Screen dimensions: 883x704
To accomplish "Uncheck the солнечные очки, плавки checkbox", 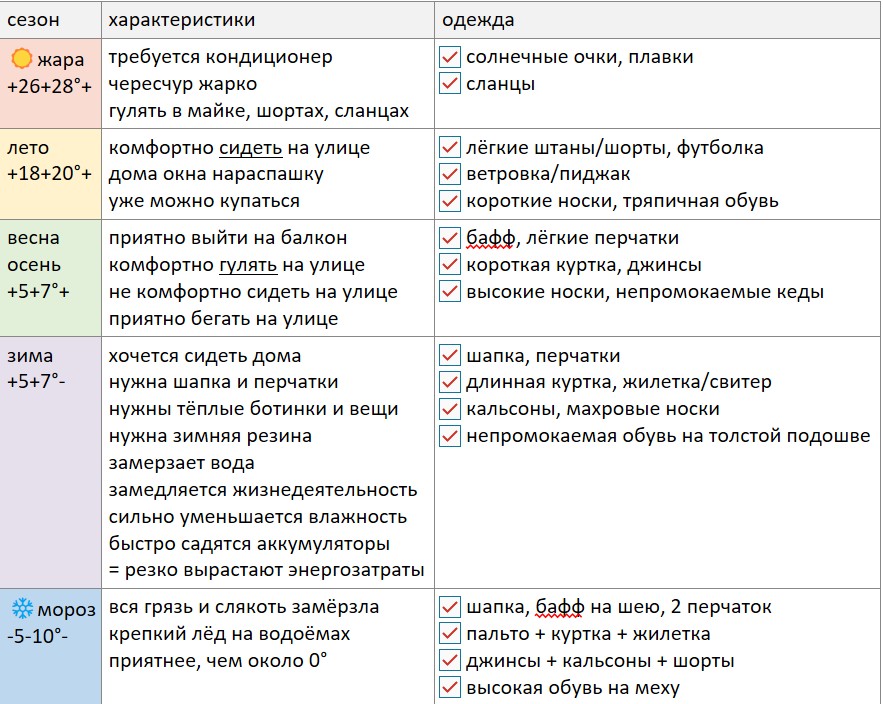I will pyautogui.click(x=450, y=57).
